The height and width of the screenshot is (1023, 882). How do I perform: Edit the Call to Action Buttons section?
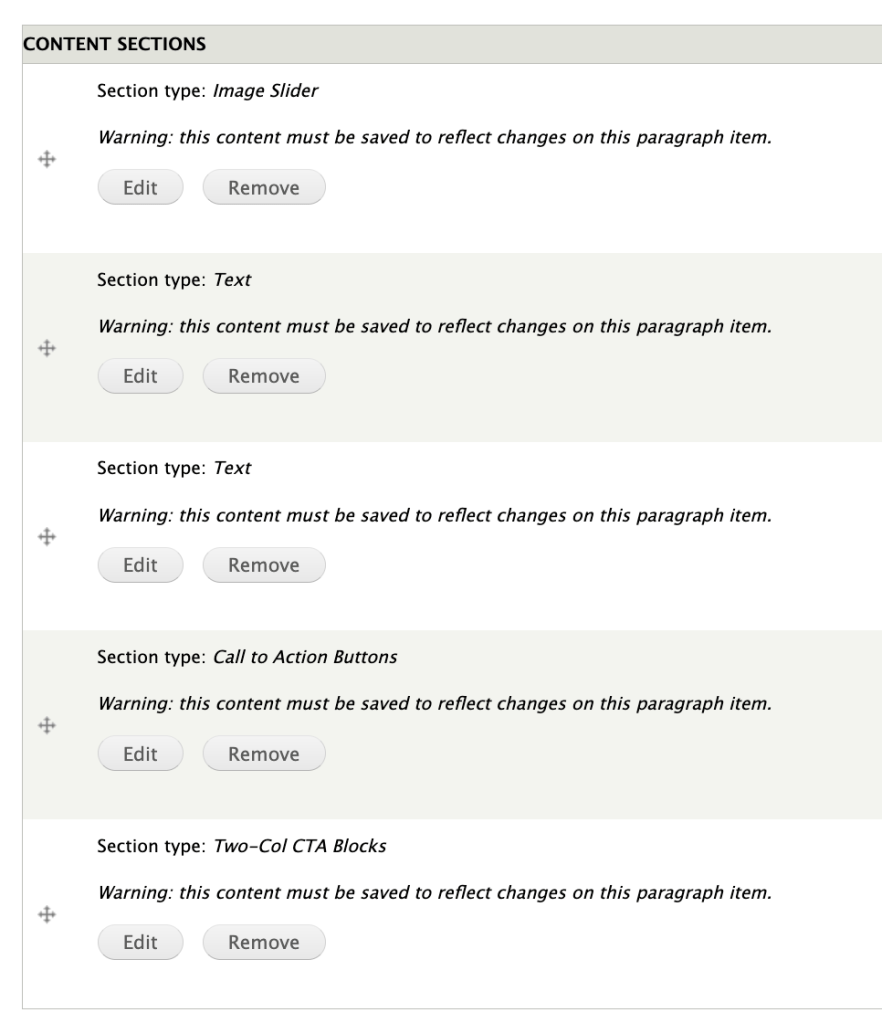140,754
